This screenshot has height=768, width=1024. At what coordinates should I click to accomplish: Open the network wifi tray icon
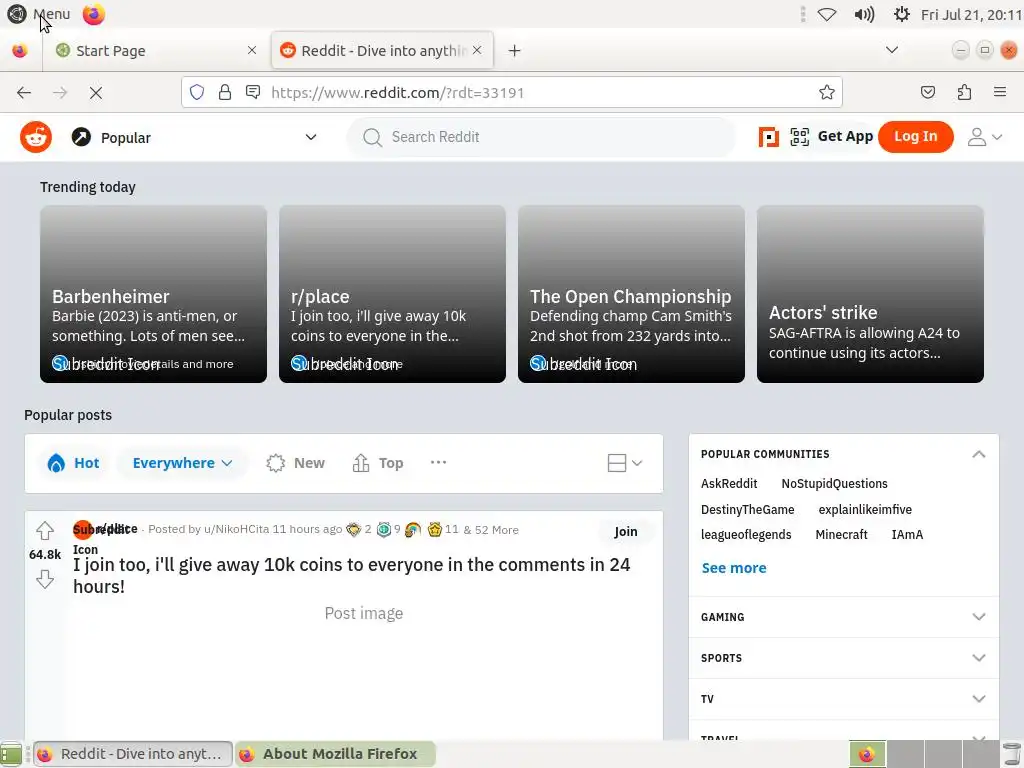point(827,14)
